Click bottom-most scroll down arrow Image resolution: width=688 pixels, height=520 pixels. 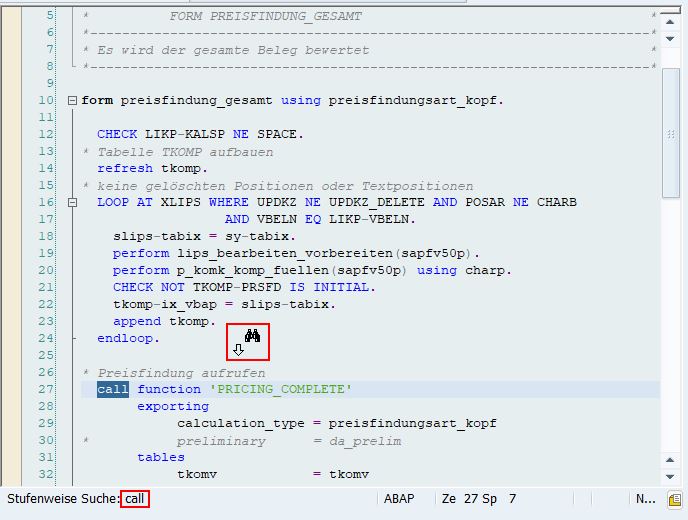[x=670, y=477]
